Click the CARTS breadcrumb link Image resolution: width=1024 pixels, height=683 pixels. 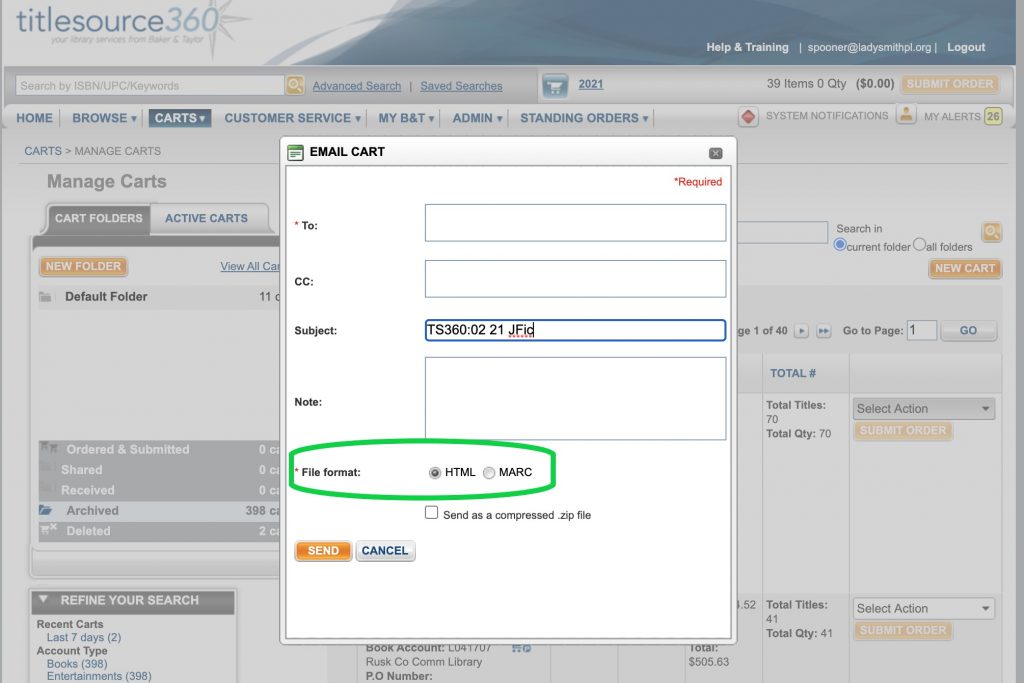tap(42, 151)
